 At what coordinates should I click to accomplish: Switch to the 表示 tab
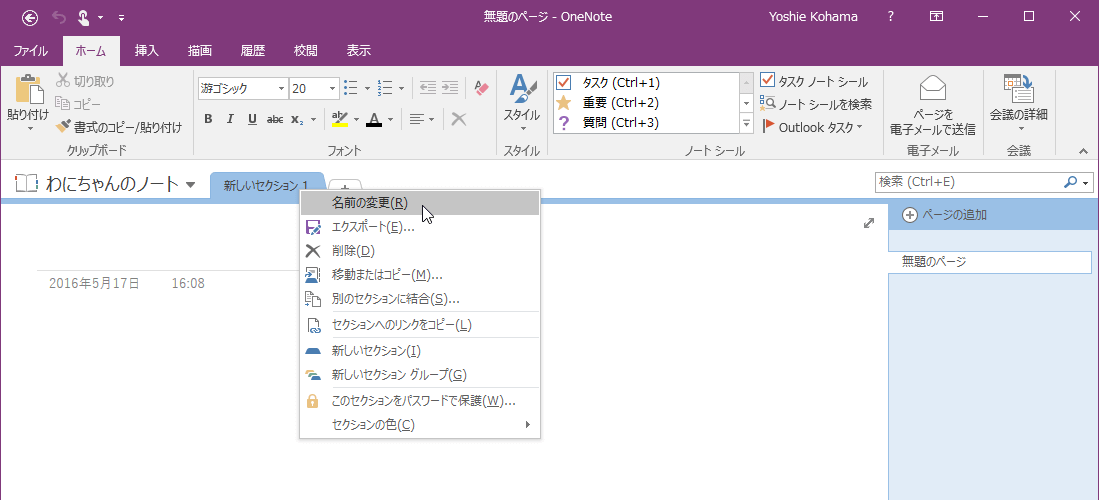pyautogui.click(x=359, y=50)
